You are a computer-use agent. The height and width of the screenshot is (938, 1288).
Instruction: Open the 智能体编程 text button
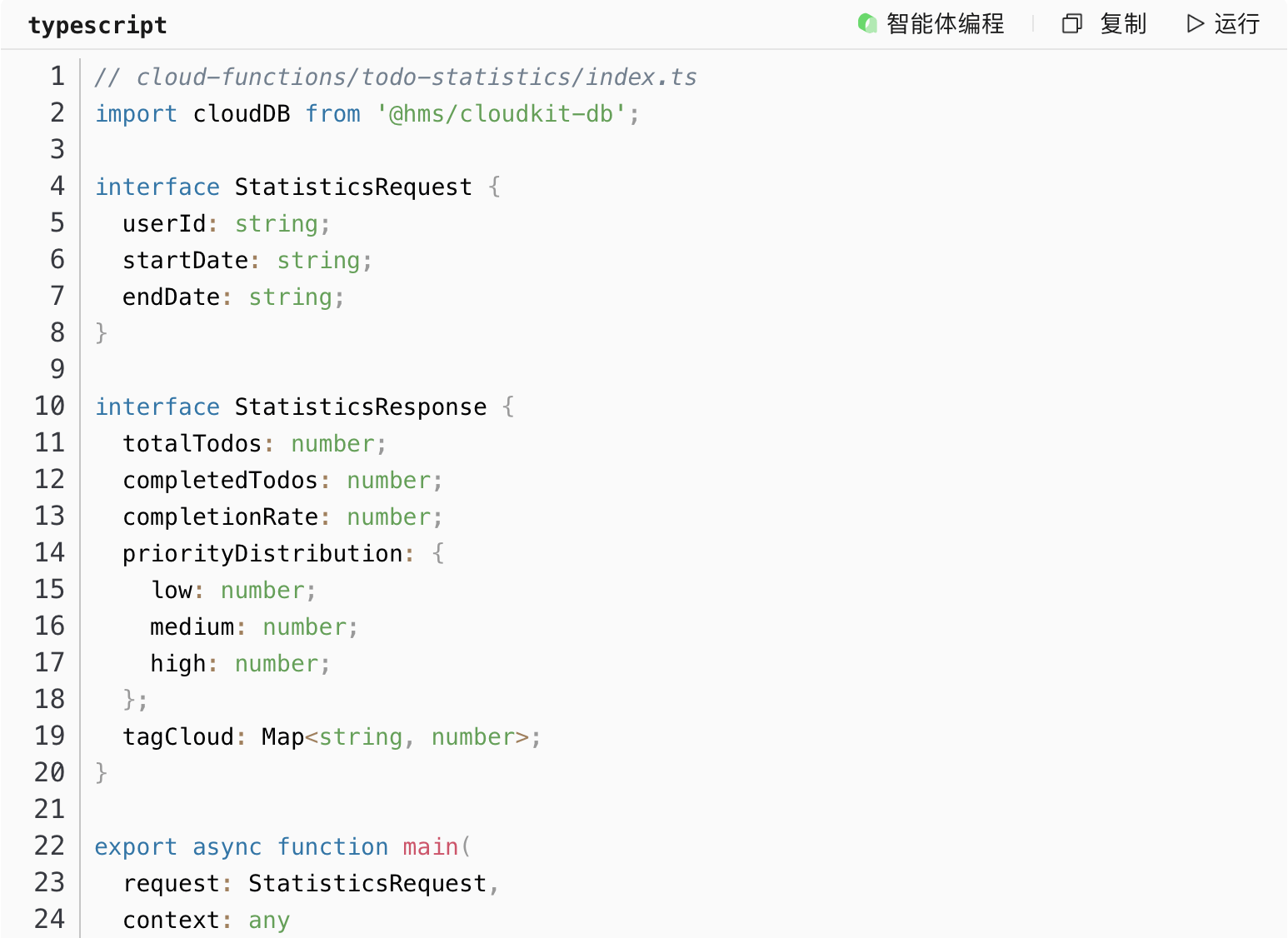pyautogui.click(x=945, y=24)
